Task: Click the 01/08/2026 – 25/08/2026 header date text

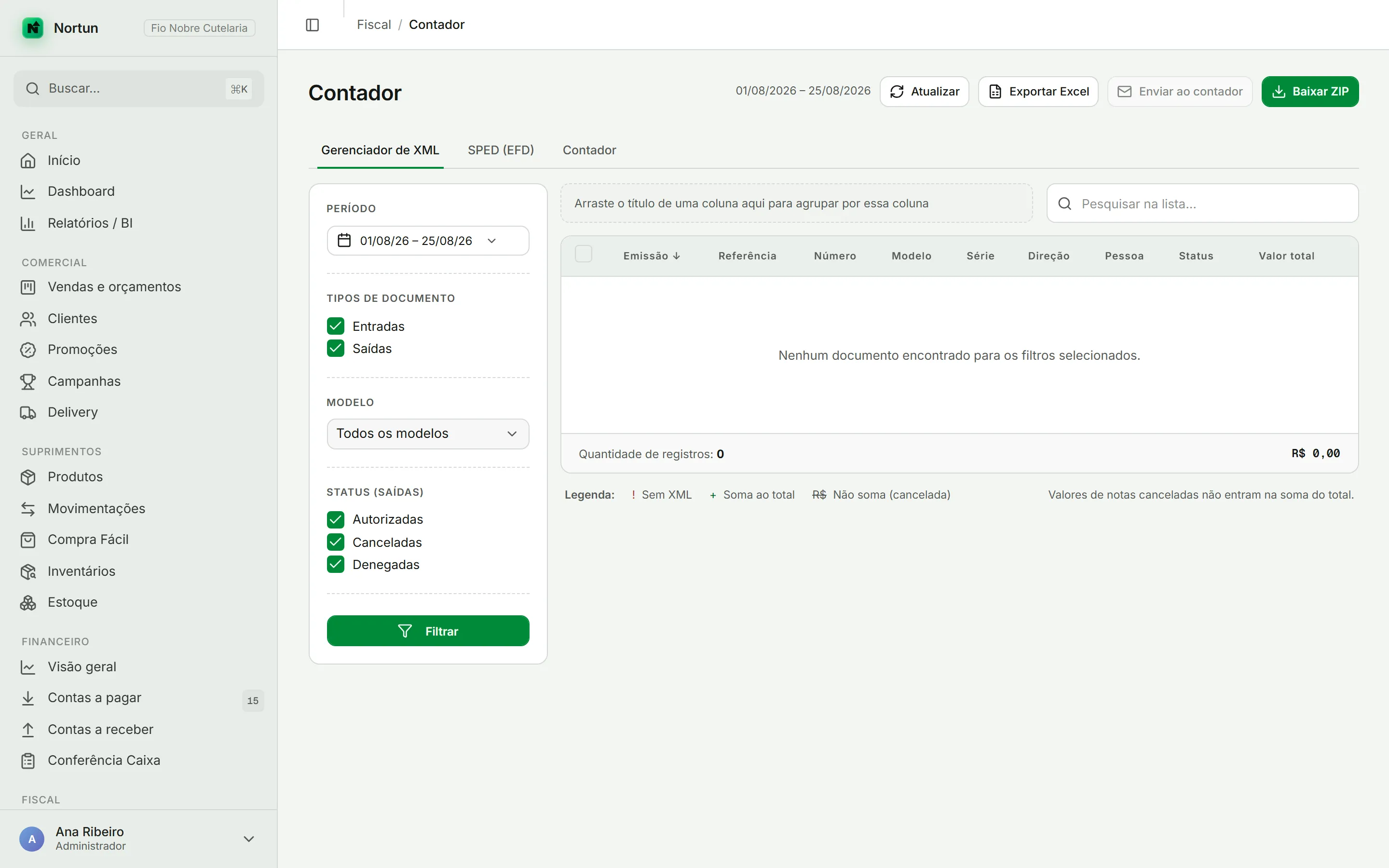Action: pyautogui.click(x=803, y=91)
